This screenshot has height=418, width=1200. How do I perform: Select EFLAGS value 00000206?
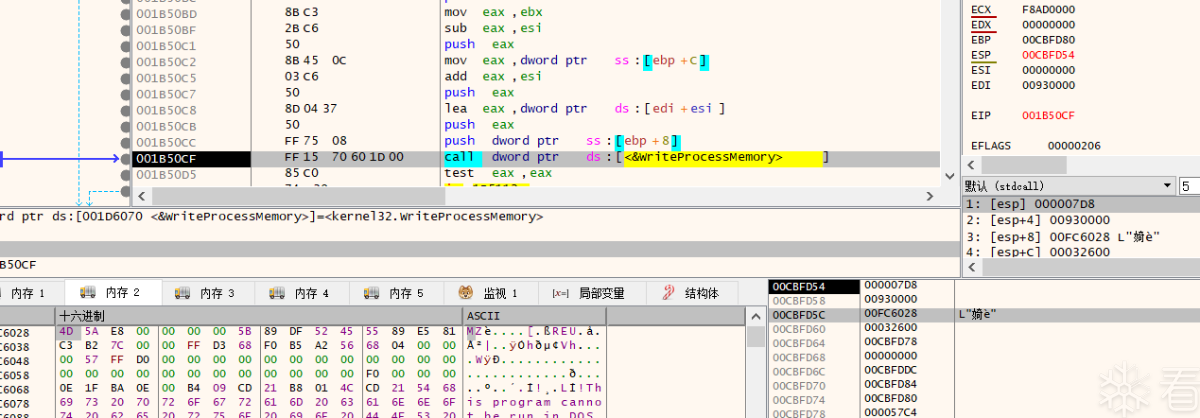tap(1075, 146)
